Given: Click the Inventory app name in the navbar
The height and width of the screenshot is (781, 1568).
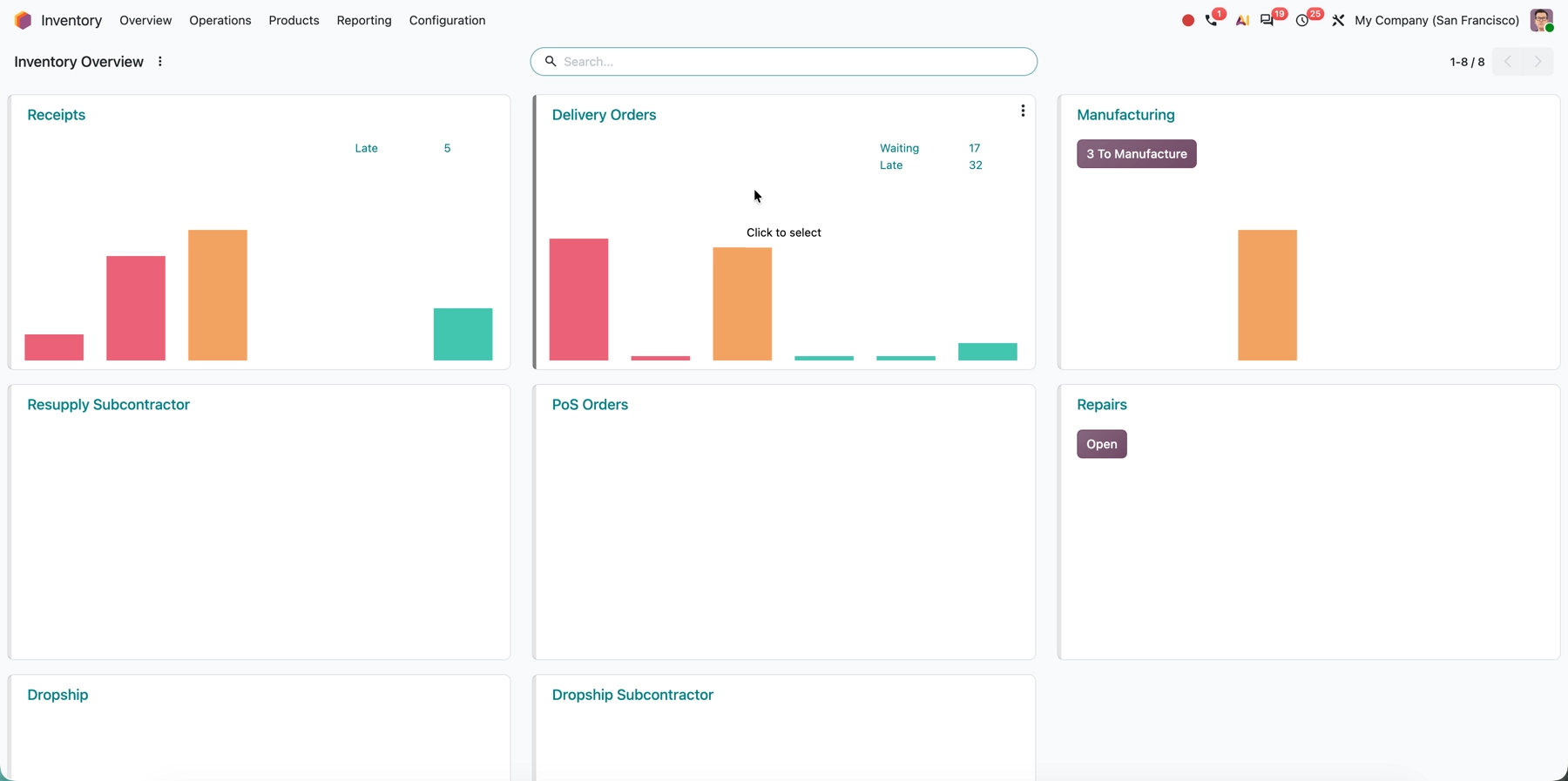Looking at the screenshot, I should click(71, 20).
